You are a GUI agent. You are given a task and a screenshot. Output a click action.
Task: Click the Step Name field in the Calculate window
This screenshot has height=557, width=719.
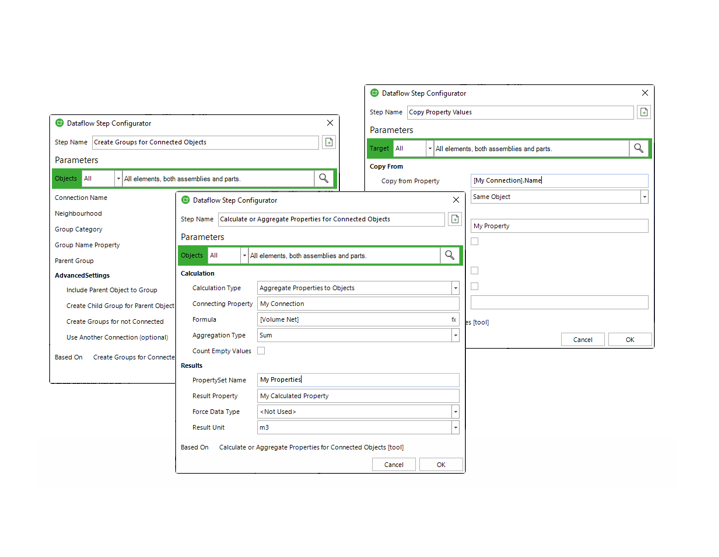pos(331,219)
